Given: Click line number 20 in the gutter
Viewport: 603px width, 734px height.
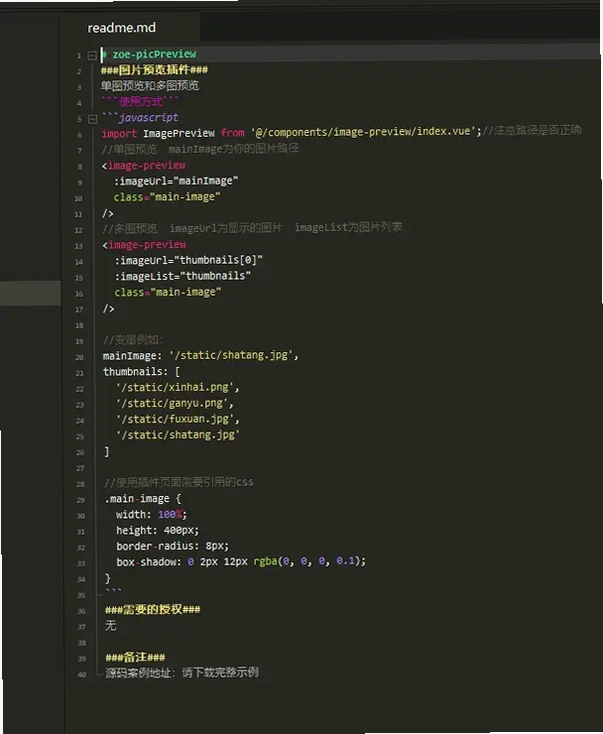Looking at the screenshot, I should pyautogui.click(x=79, y=357).
